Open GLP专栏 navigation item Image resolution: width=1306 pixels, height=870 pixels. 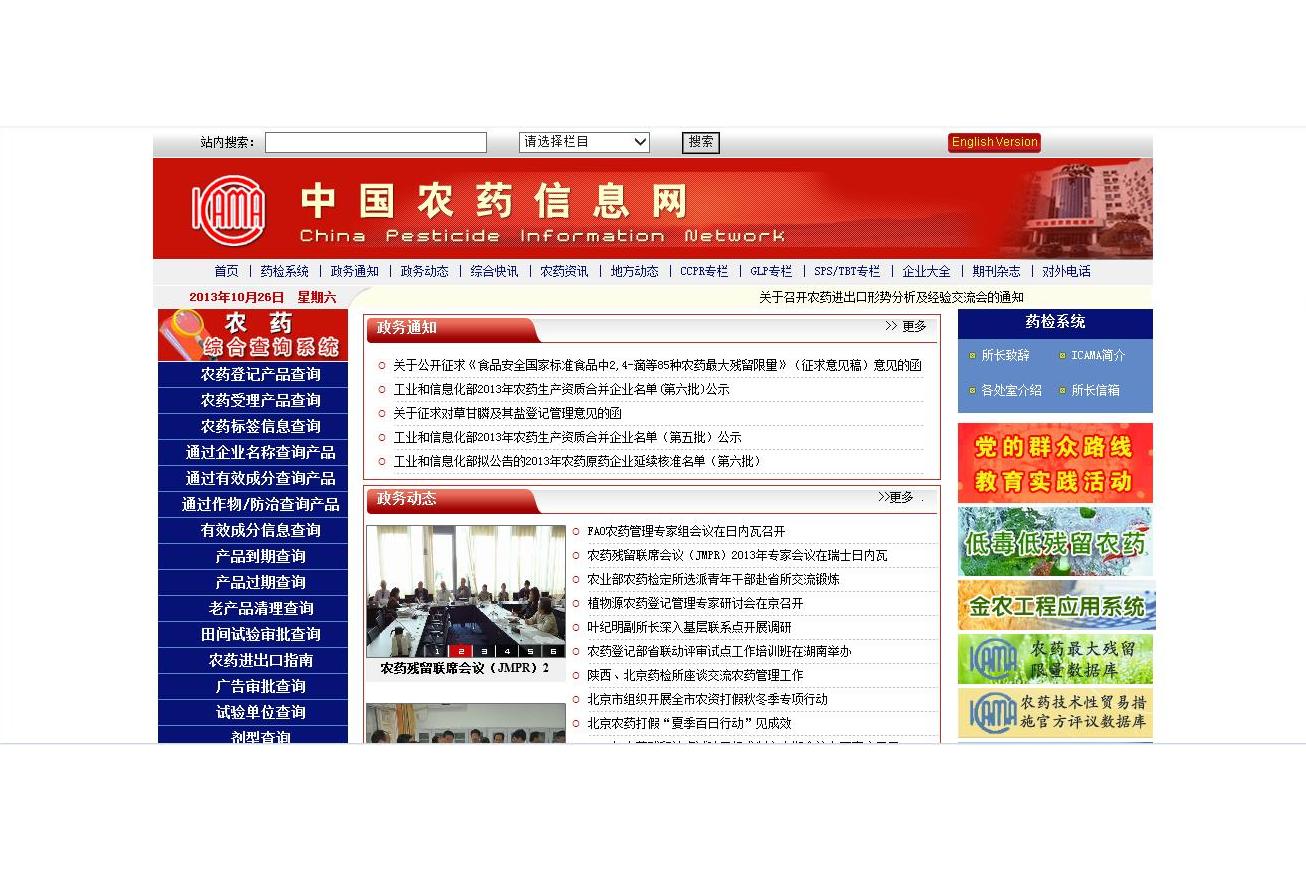click(771, 271)
